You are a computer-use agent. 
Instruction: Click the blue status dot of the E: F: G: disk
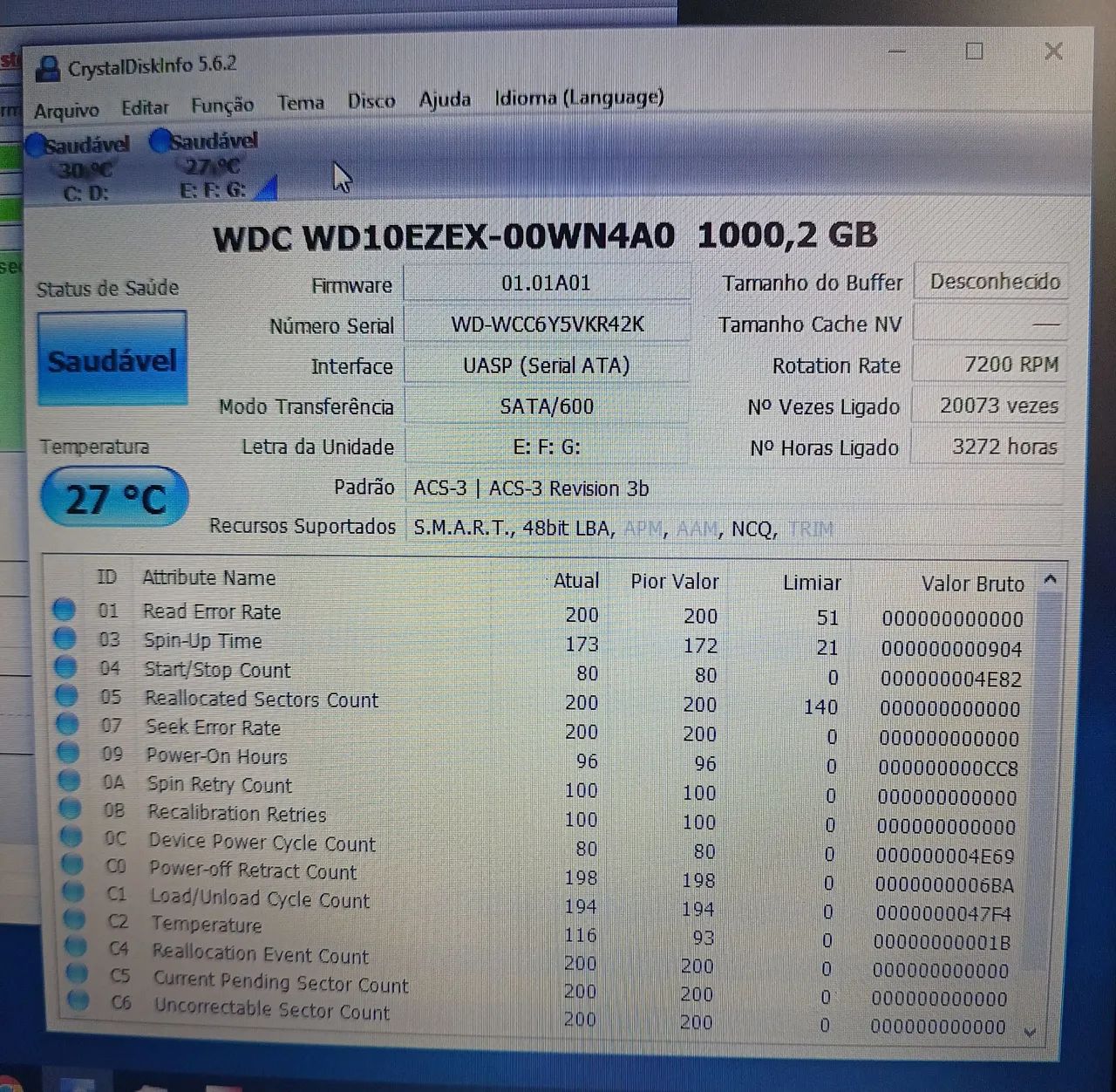tap(160, 140)
